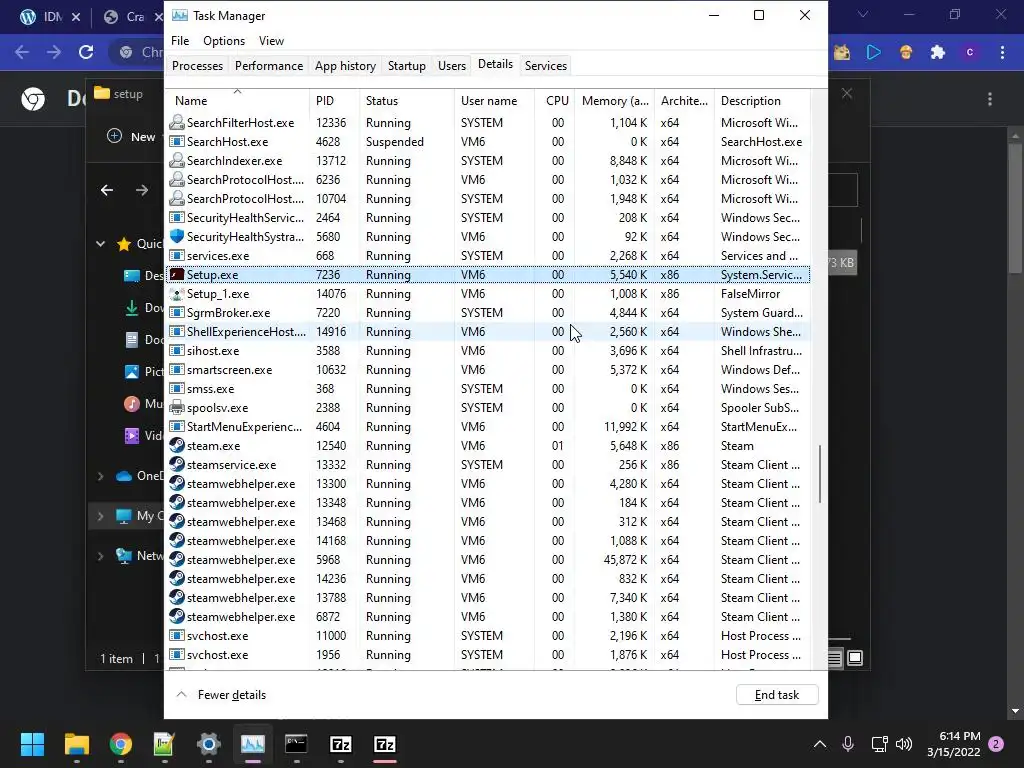Select StartMenuExperienc... process name

244,426
